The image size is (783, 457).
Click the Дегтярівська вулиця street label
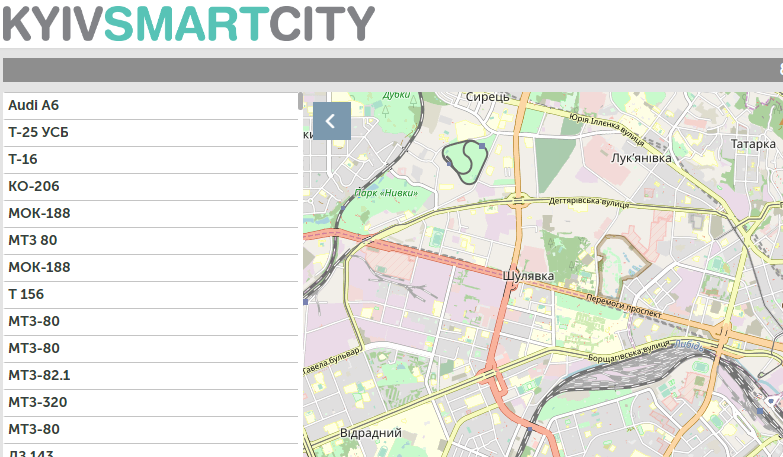tap(589, 202)
